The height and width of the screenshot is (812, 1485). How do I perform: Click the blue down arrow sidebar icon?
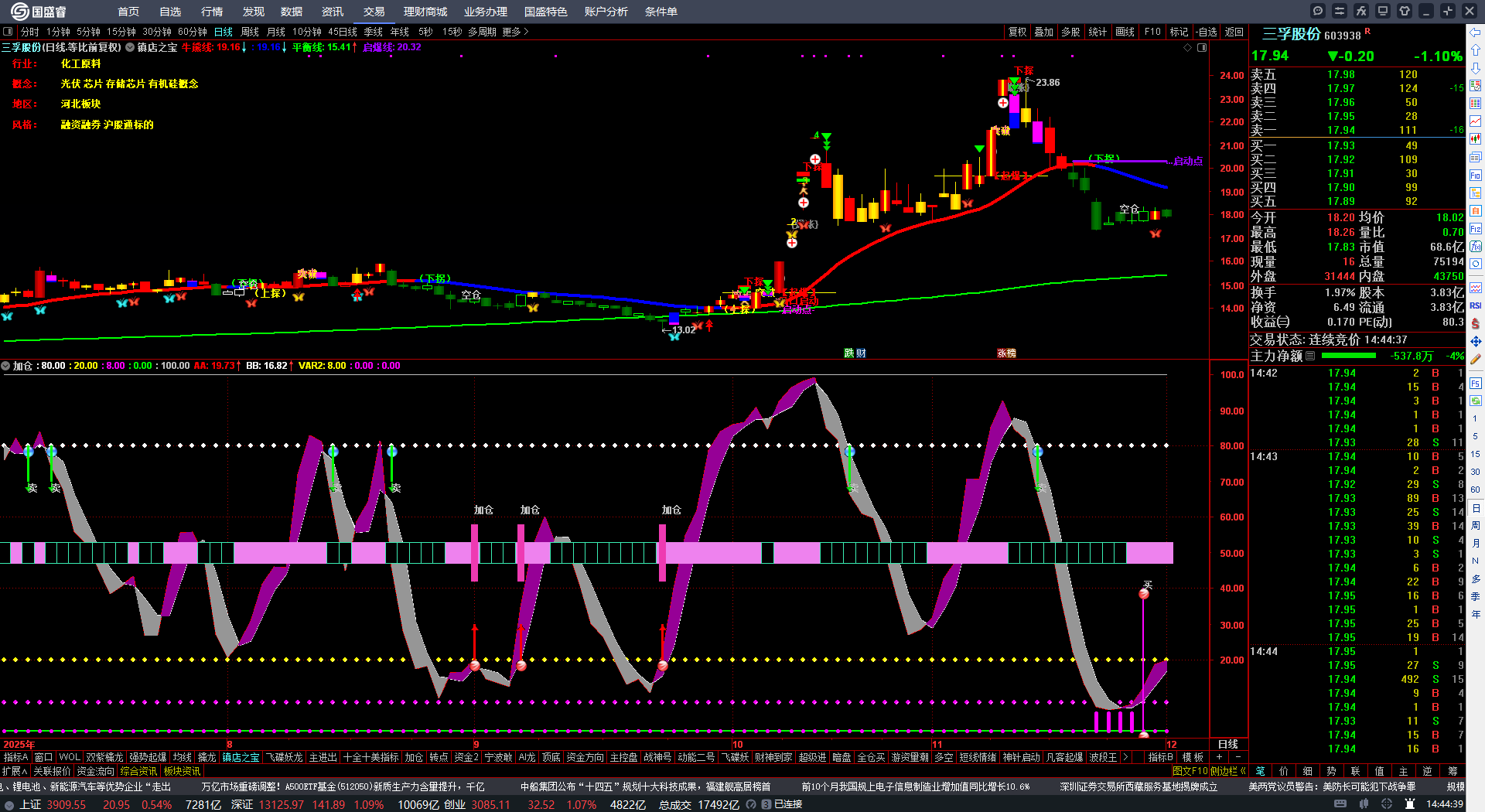pyautogui.click(x=1476, y=68)
